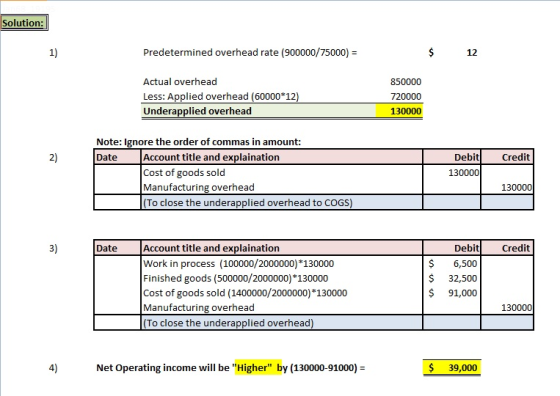Select the actual overhead value "850000"
Image resolution: width=560 pixels, height=396 pixels.
click(406, 82)
